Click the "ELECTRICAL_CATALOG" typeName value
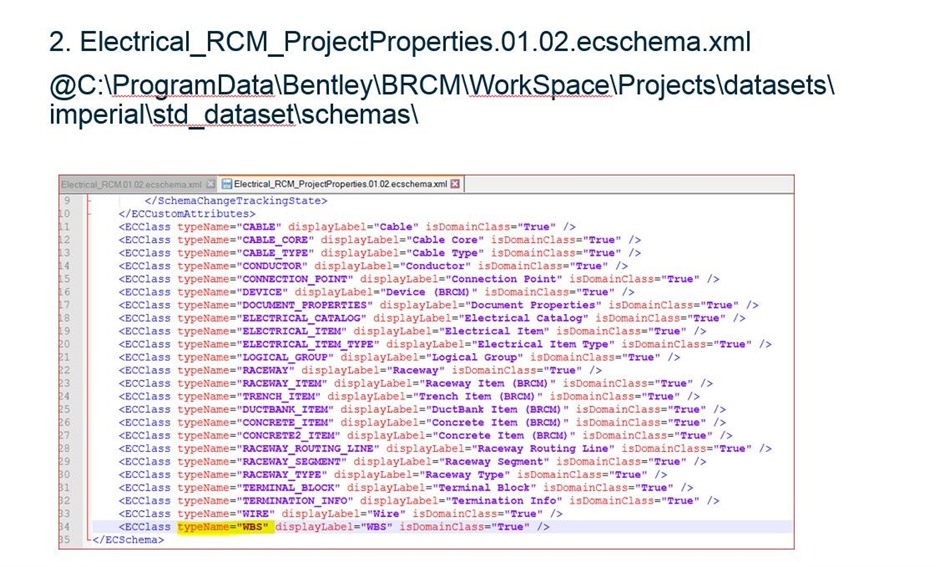The height and width of the screenshot is (567, 939). pos(301,319)
